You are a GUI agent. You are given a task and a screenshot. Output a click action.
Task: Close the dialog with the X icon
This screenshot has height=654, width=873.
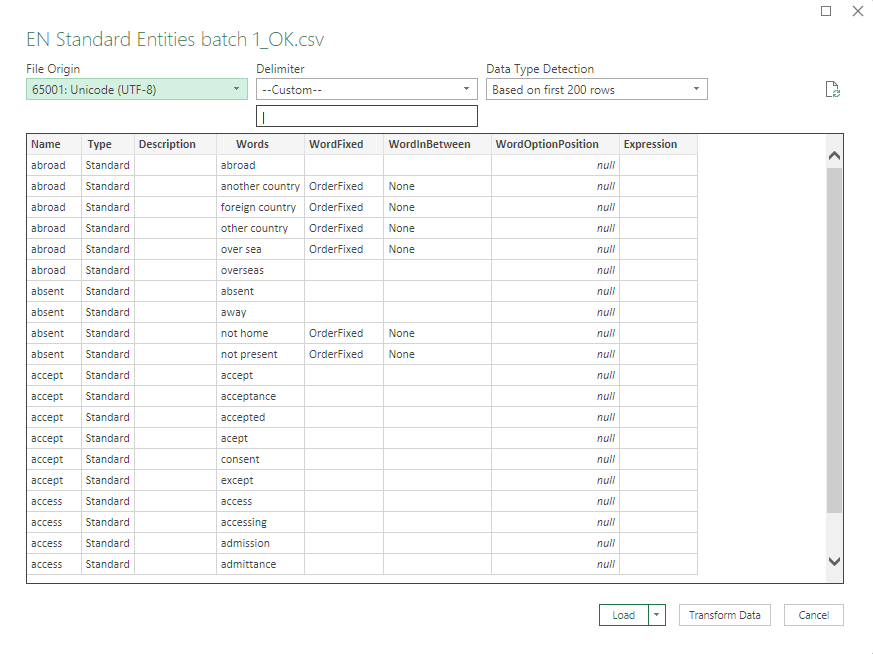point(857,11)
